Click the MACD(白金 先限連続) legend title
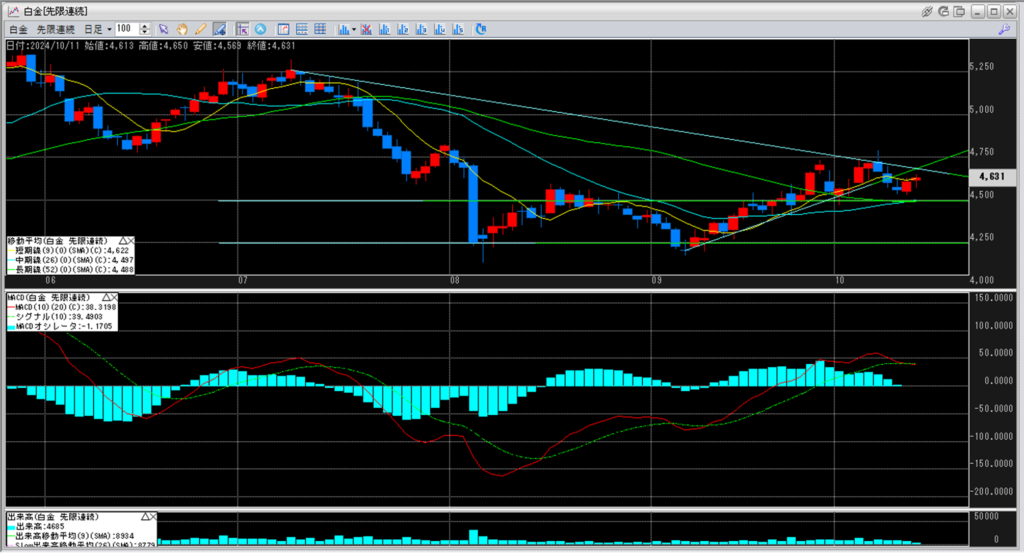1024x553 pixels. 49,298
